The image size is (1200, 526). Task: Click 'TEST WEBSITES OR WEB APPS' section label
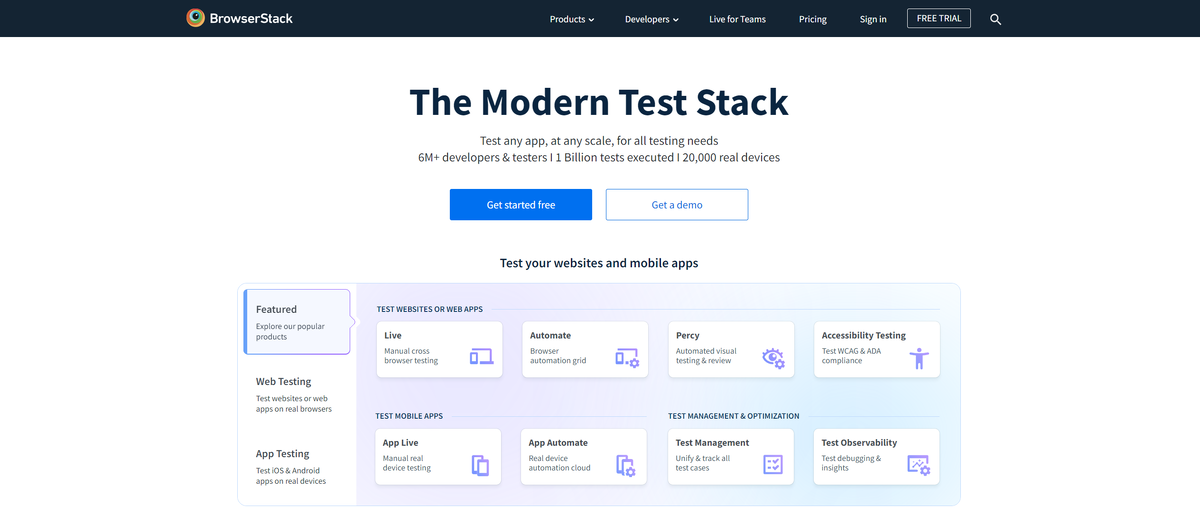[x=430, y=309]
